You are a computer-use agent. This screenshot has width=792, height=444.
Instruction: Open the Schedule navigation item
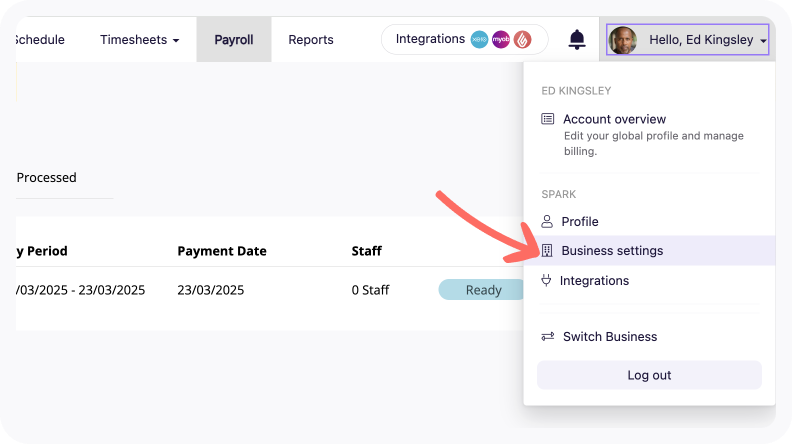tap(40, 39)
